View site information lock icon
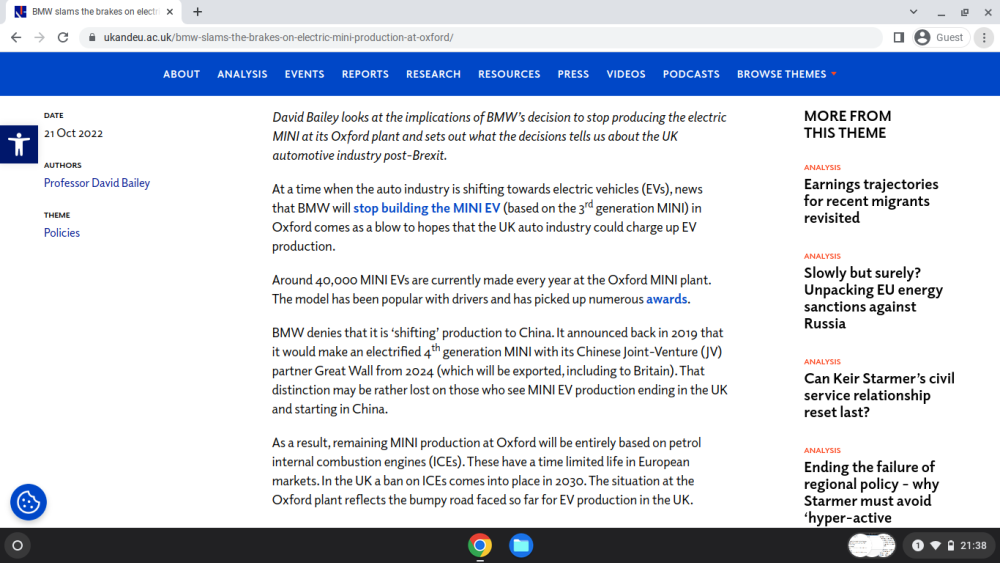Viewport: 1000px width, 563px height. (92, 38)
